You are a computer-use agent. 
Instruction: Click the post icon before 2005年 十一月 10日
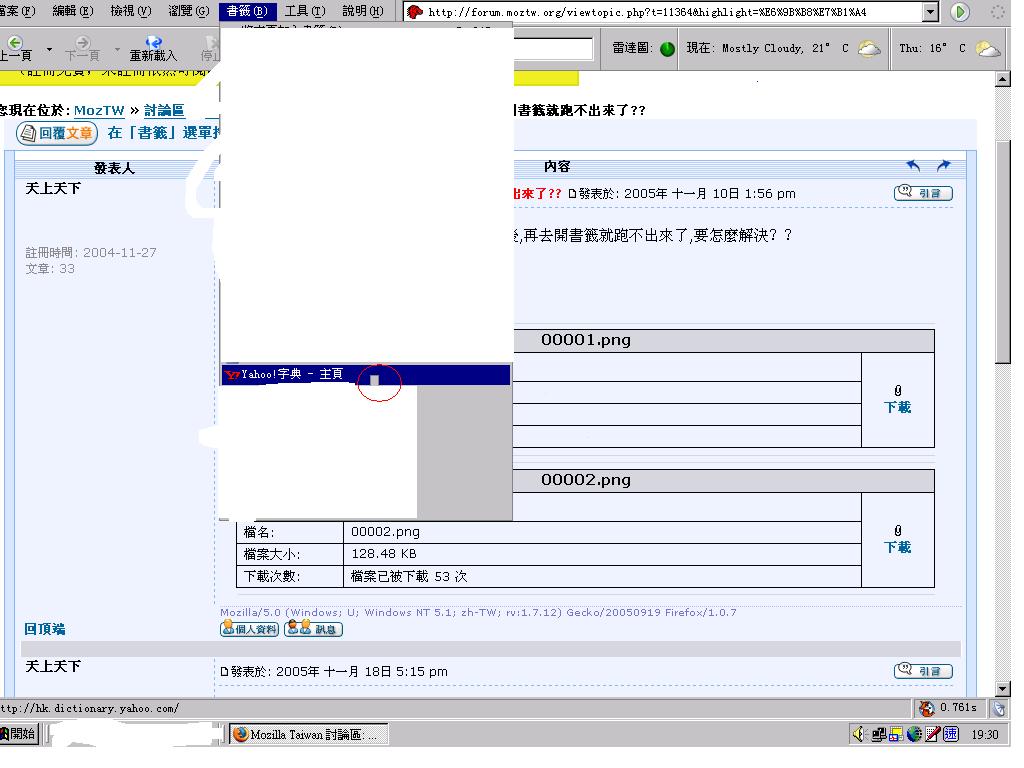pyautogui.click(x=572, y=194)
